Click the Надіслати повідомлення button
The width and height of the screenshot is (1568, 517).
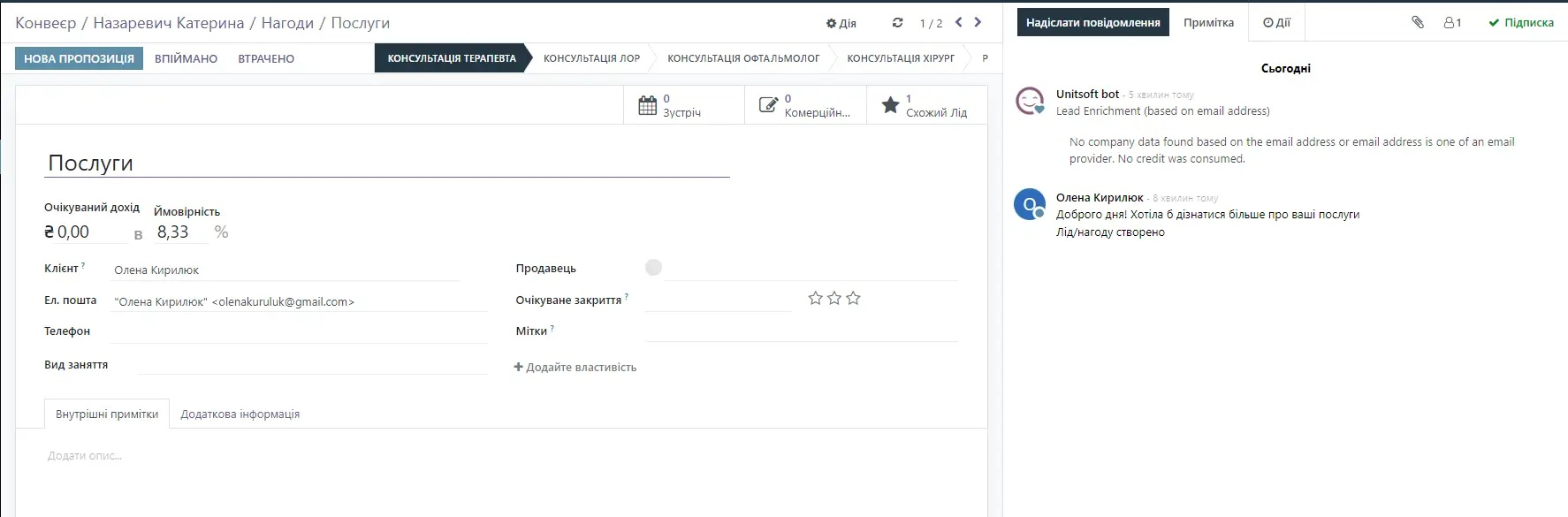(1092, 23)
